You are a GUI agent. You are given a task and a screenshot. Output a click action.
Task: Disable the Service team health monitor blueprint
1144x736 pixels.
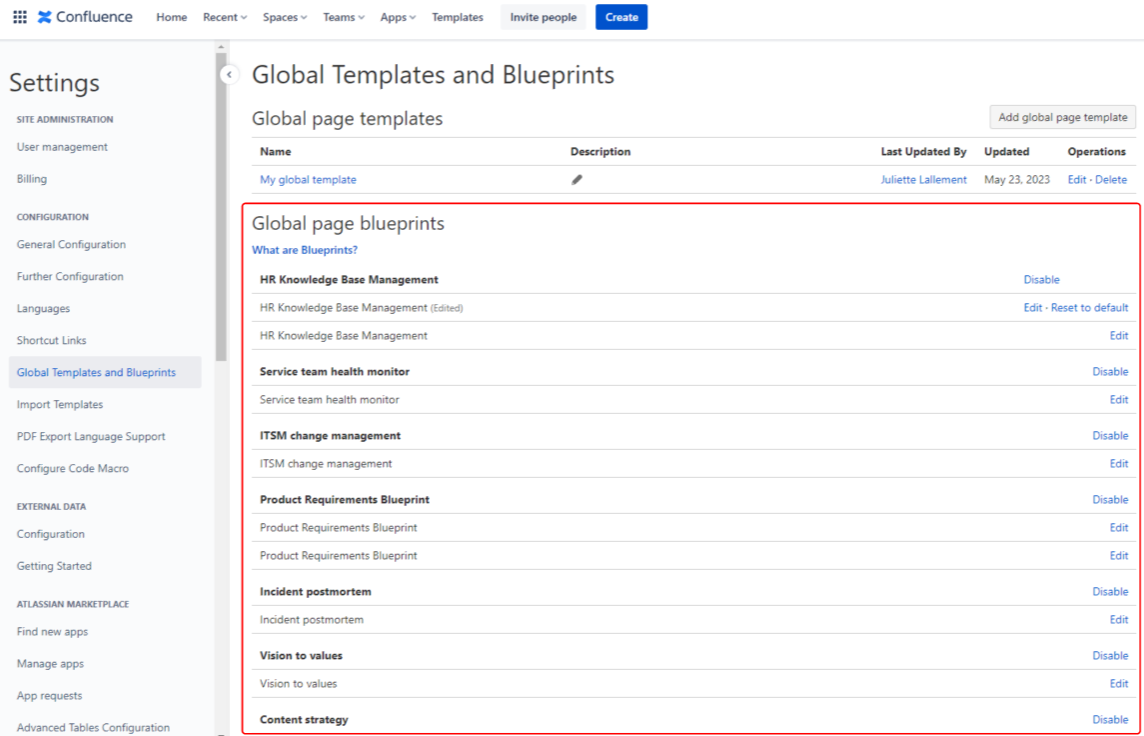1109,372
